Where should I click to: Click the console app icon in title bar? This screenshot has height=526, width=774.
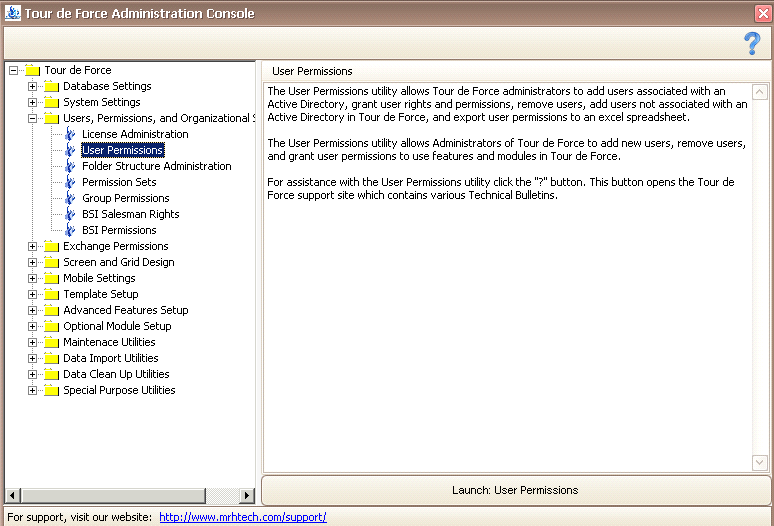pyautogui.click(x=12, y=13)
